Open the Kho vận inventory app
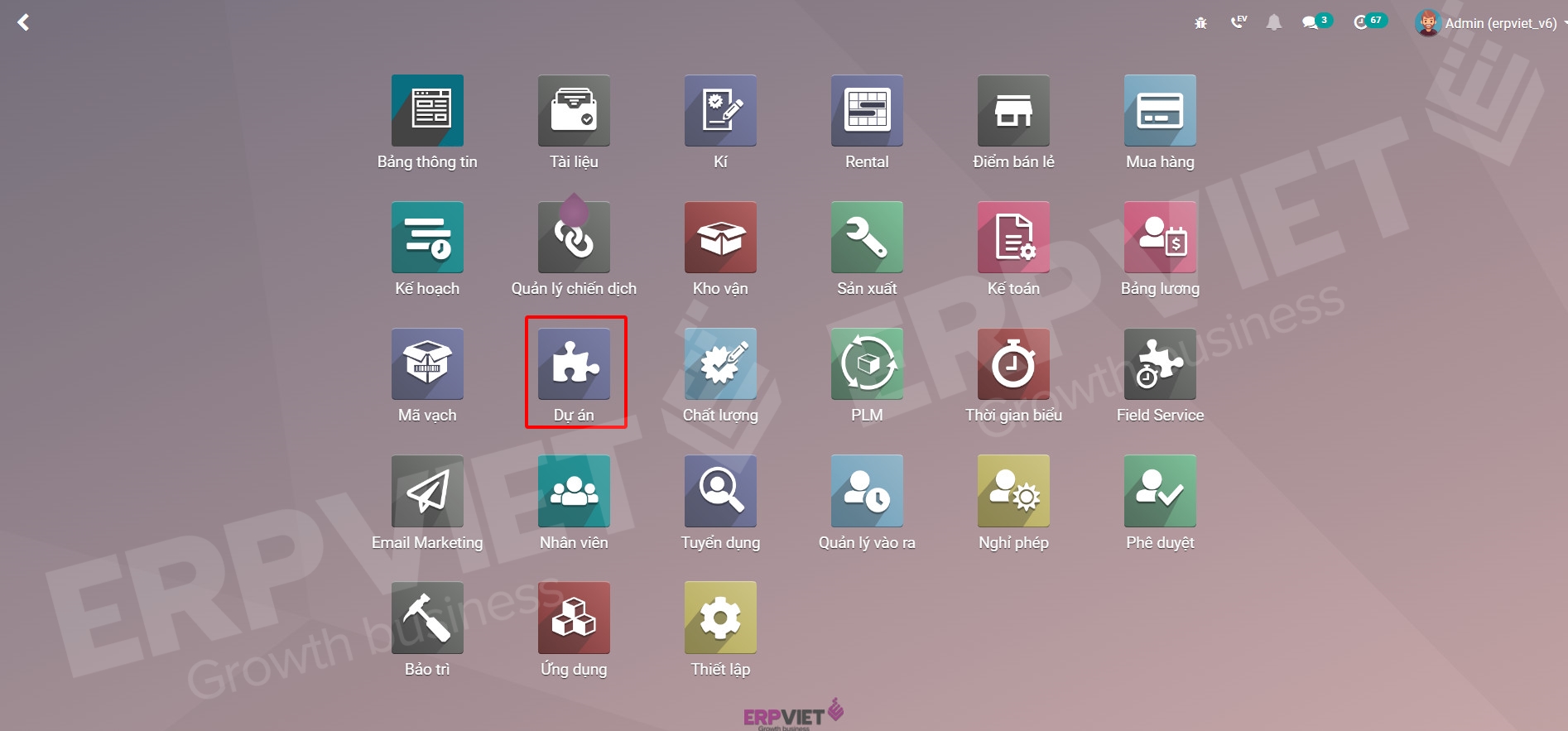The height and width of the screenshot is (731, 1568). pyautogui.click(x=720, y=238)
